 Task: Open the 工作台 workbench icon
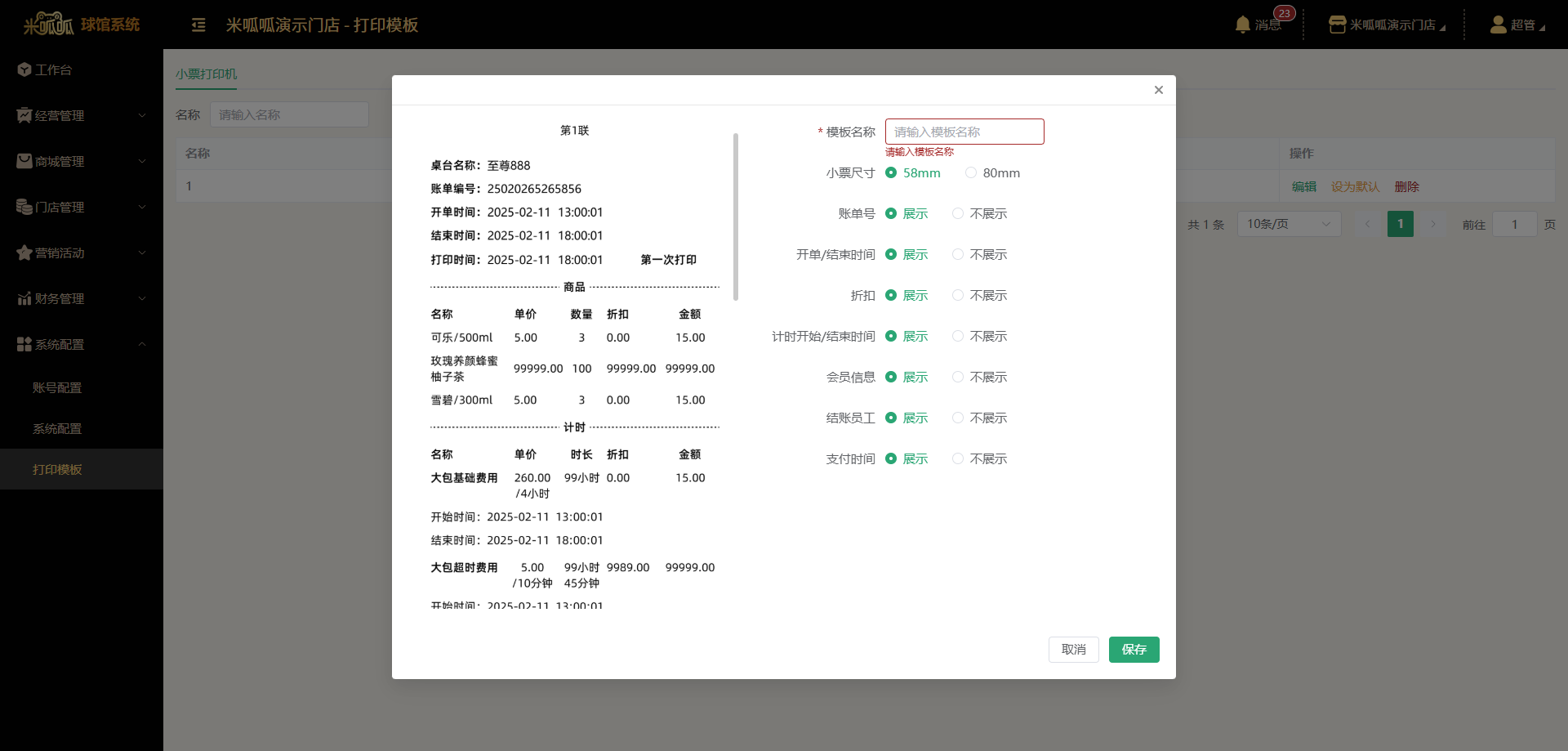pyautogui.click(x=24, y=70)
